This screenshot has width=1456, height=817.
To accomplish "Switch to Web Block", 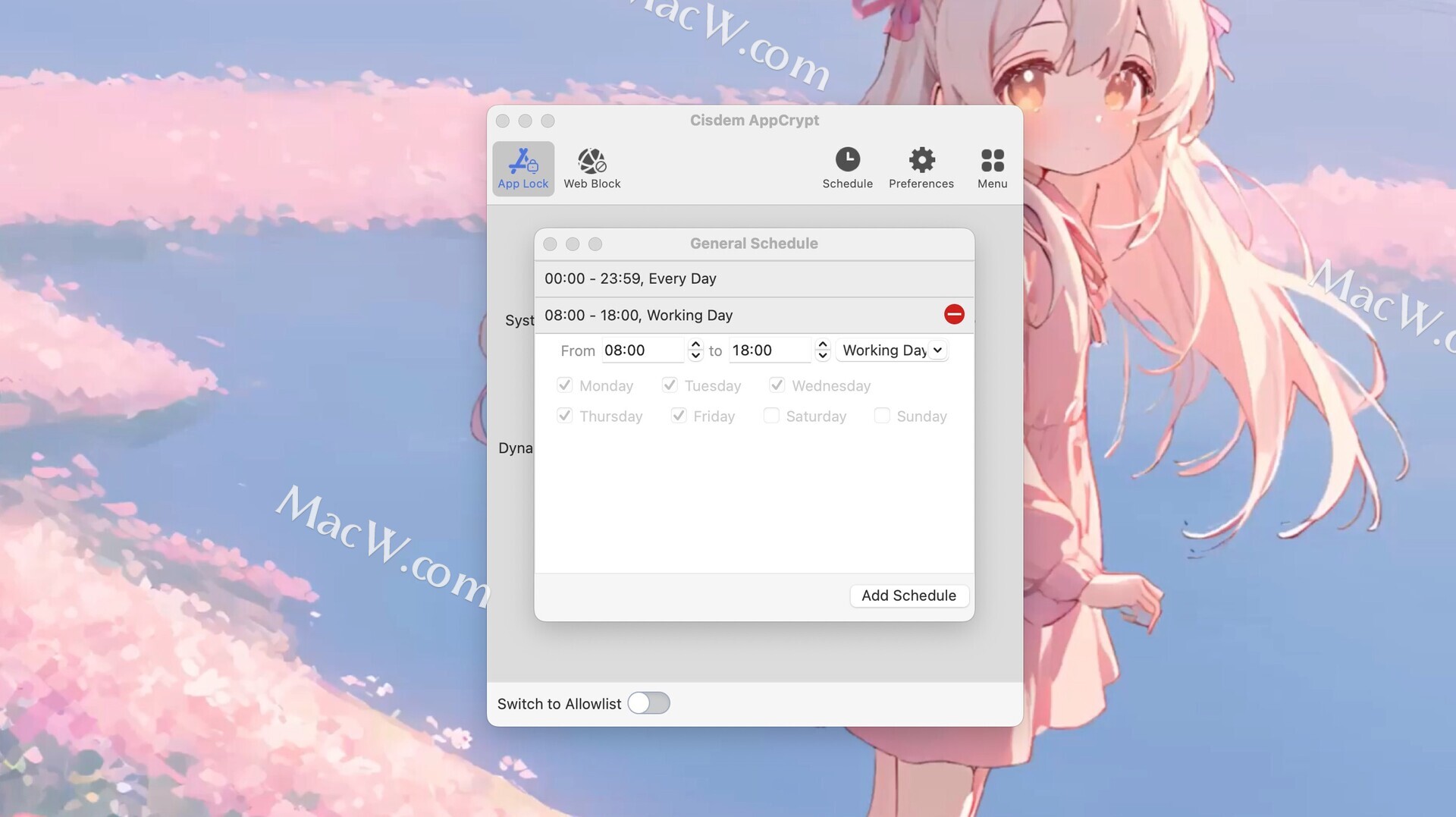I will [592, 168].
